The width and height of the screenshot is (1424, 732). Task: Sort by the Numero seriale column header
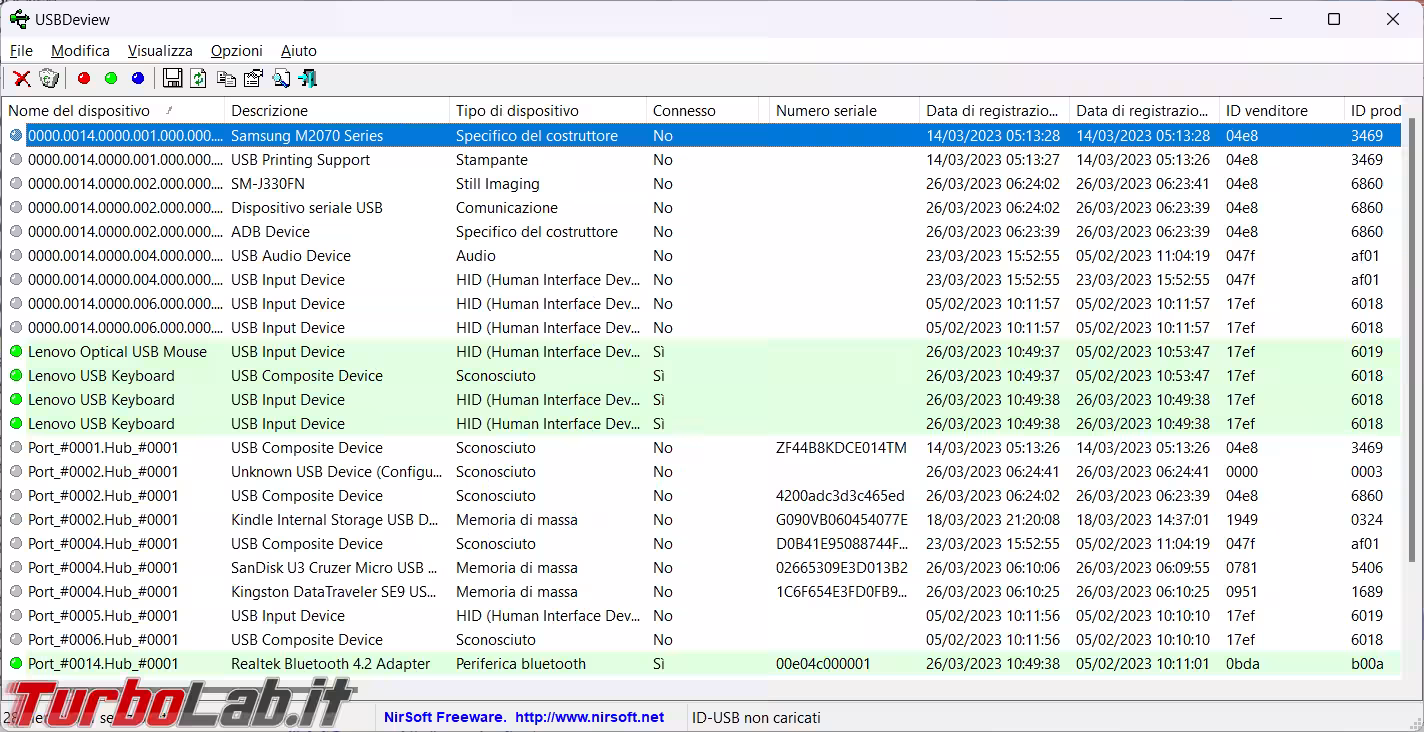pos(826,111)
